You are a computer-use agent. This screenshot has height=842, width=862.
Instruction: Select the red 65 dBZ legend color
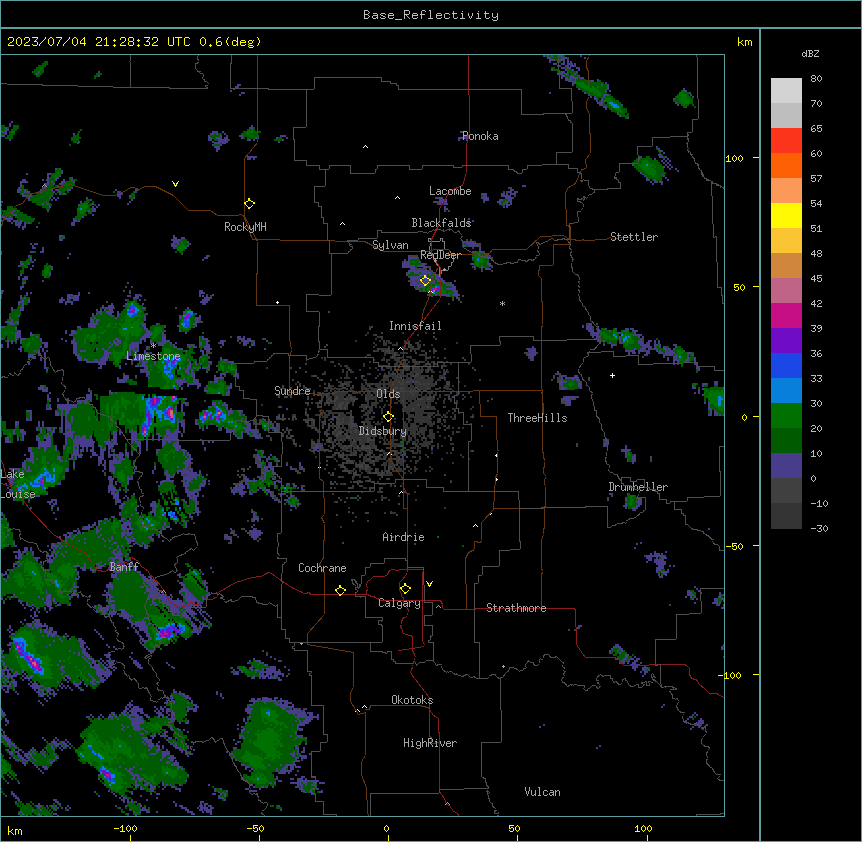click(x=786, y=140)
